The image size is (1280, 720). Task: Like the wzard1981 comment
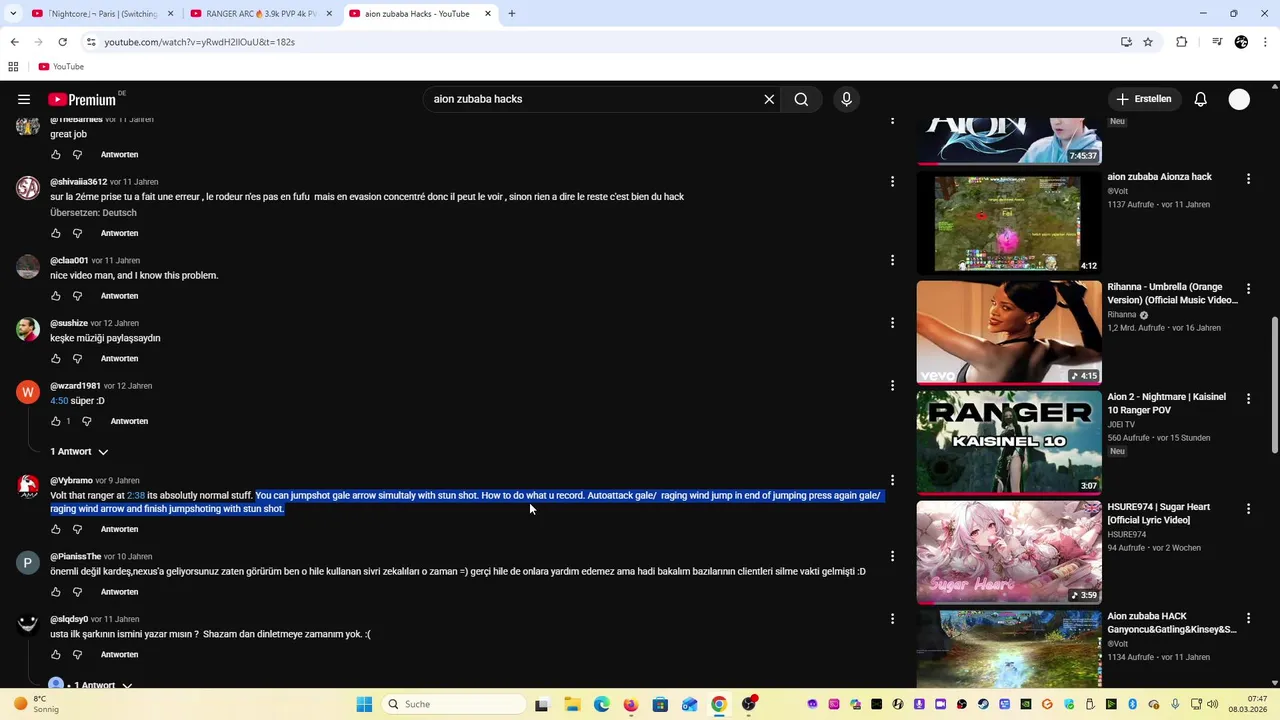point(56,421)
